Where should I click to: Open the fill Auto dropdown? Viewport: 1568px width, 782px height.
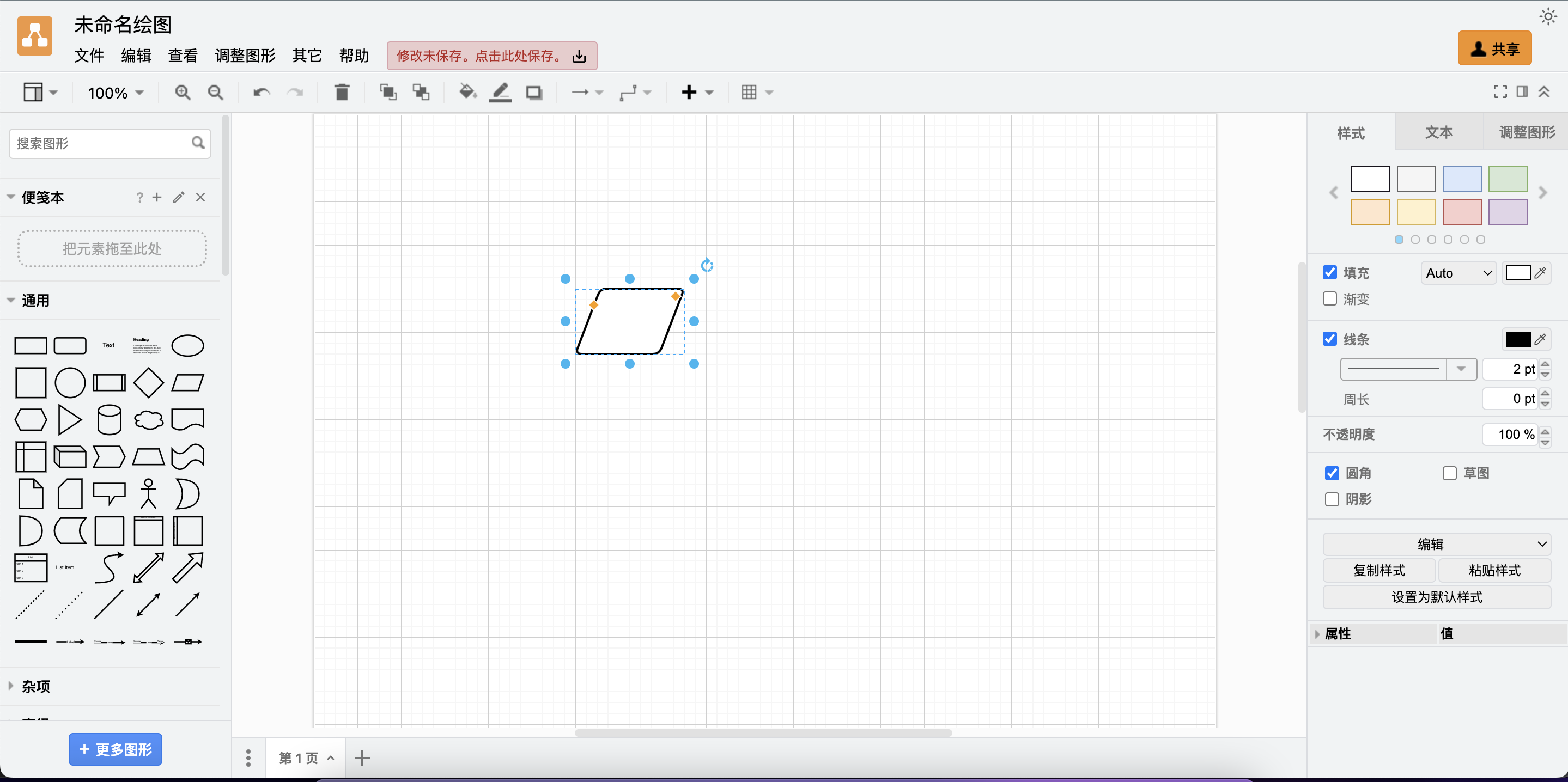coord(1458,273)
